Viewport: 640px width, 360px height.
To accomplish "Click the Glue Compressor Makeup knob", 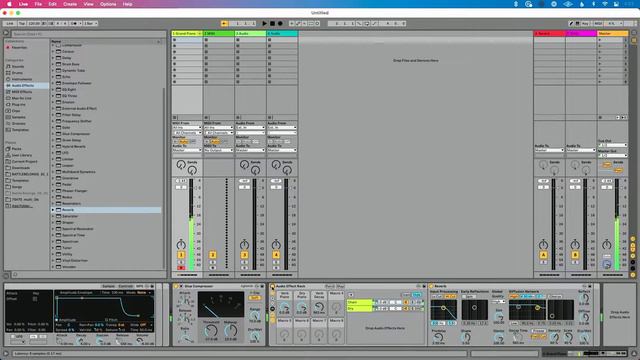I will coord(231,331).
